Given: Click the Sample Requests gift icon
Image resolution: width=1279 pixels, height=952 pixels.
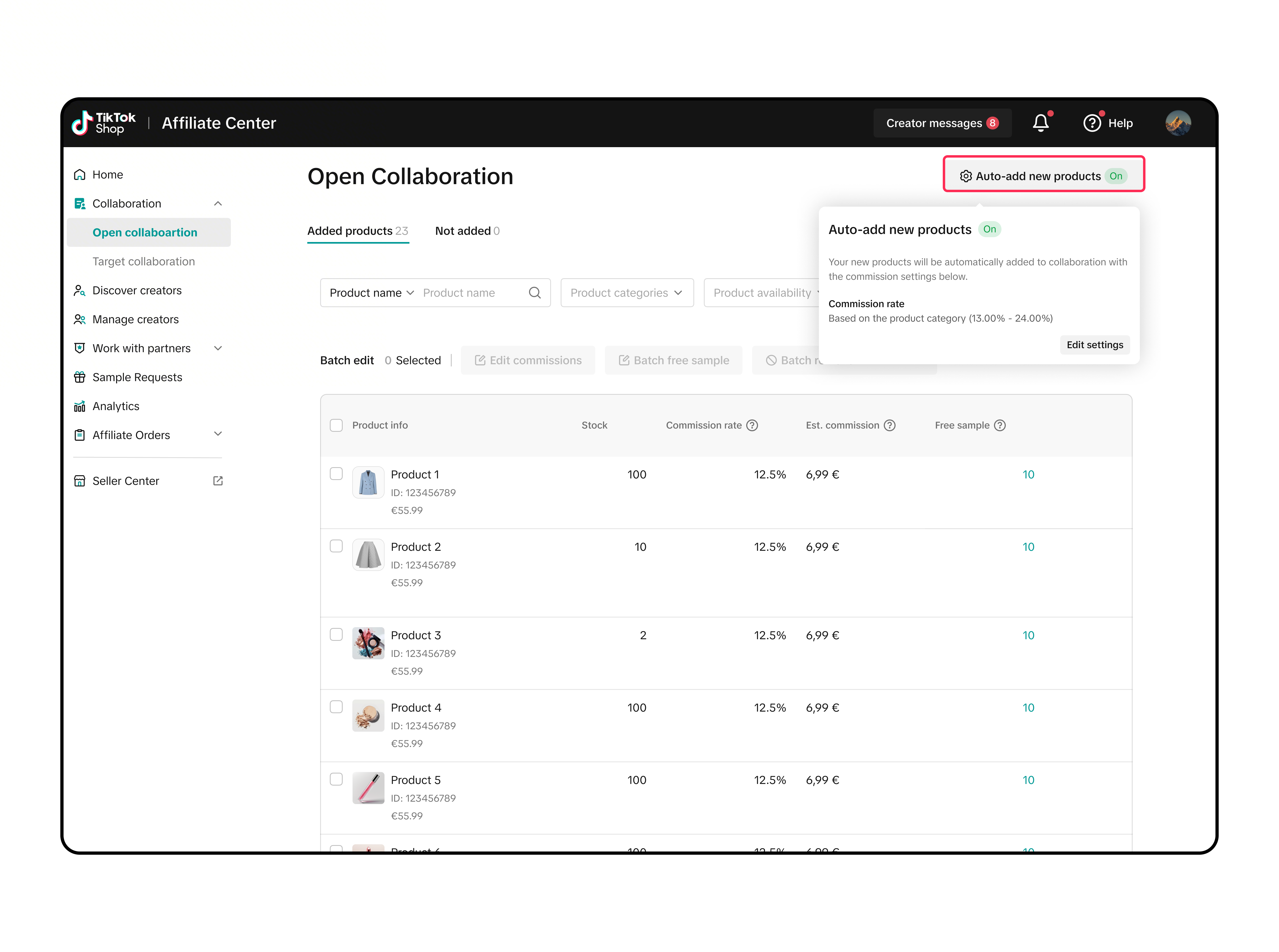Looking at the screenshot, I should [80, 377].
